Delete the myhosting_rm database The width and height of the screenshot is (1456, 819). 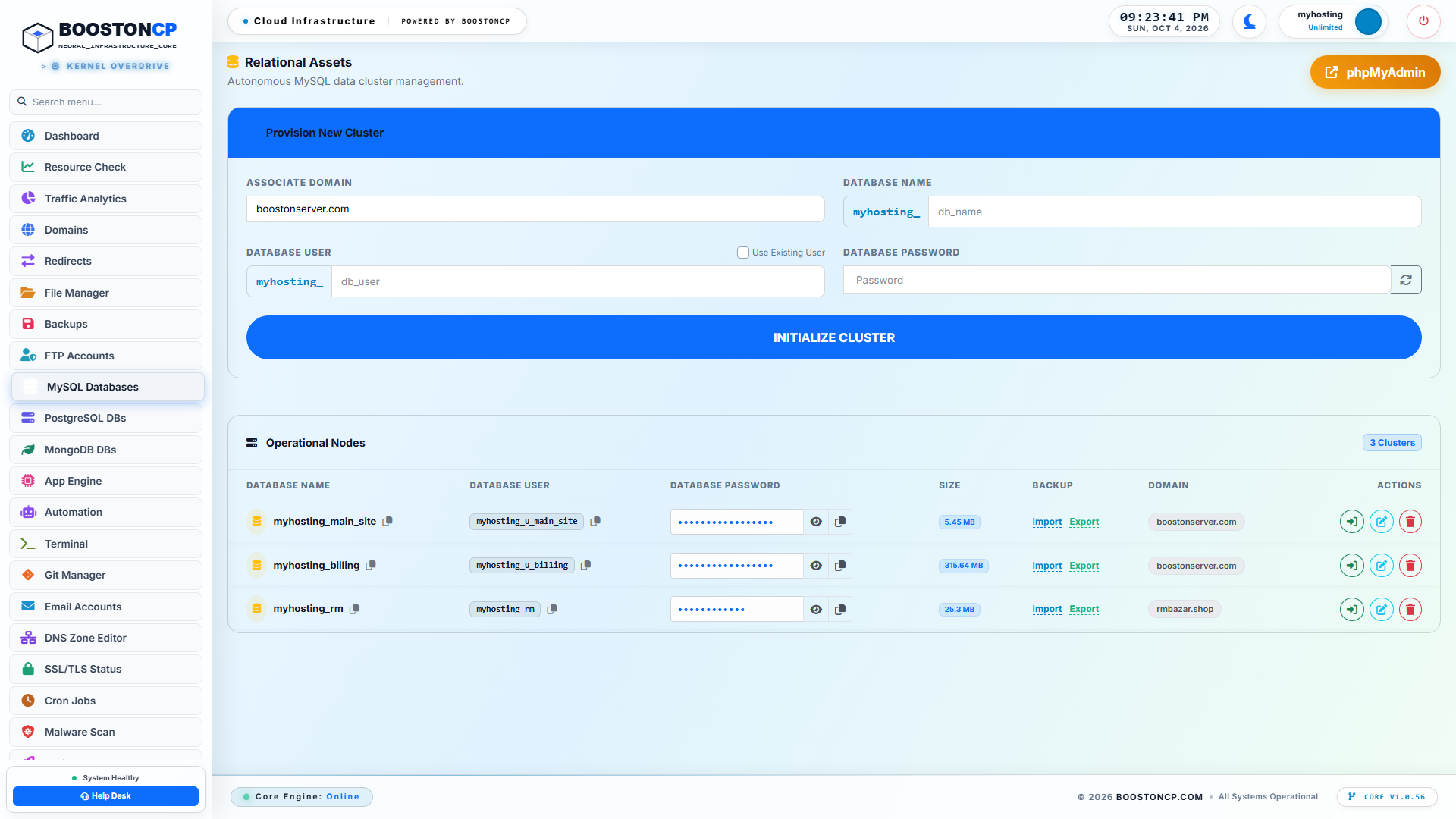click(1410, 610)
